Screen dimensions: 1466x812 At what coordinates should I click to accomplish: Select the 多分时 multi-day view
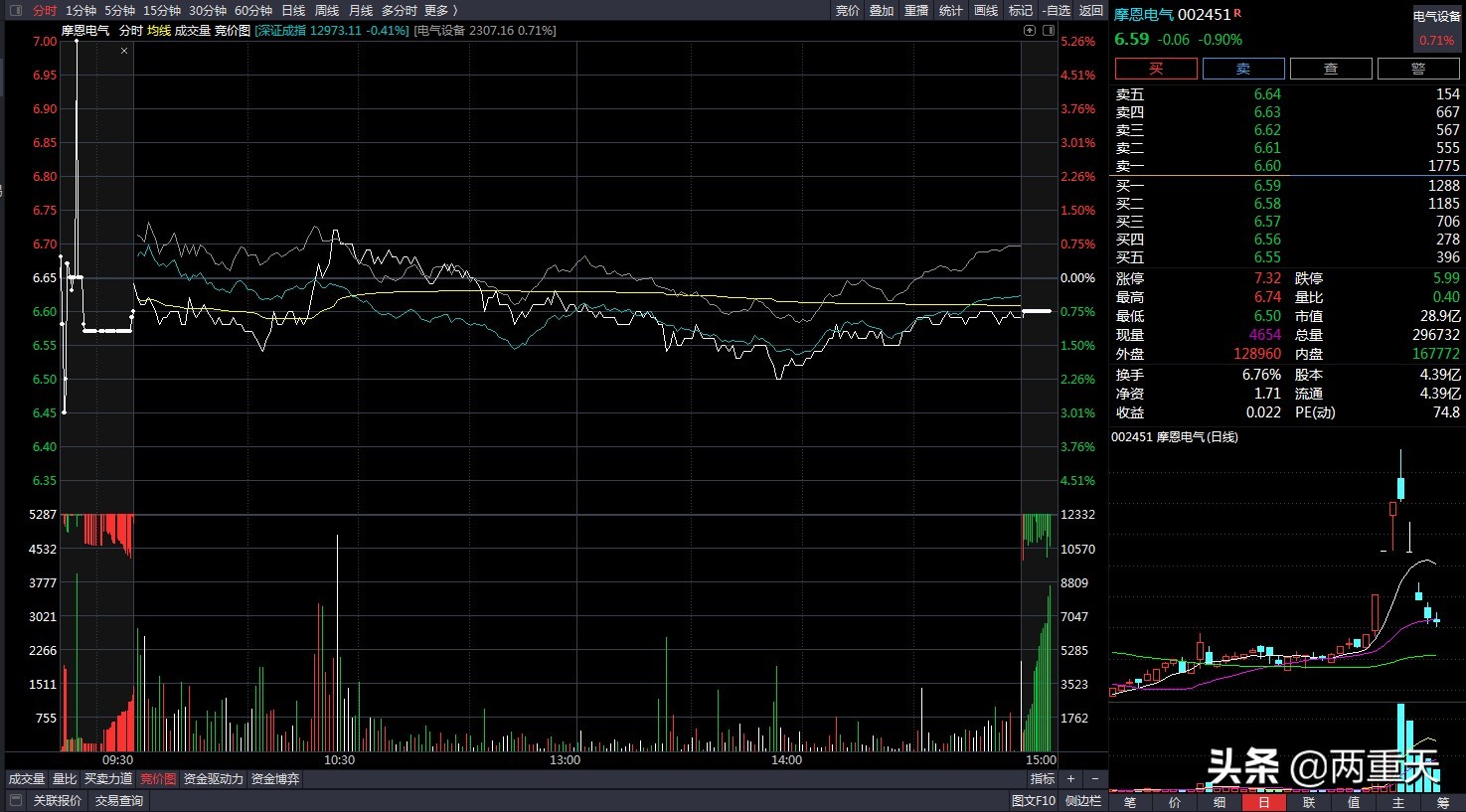click(x=400, y=10)
